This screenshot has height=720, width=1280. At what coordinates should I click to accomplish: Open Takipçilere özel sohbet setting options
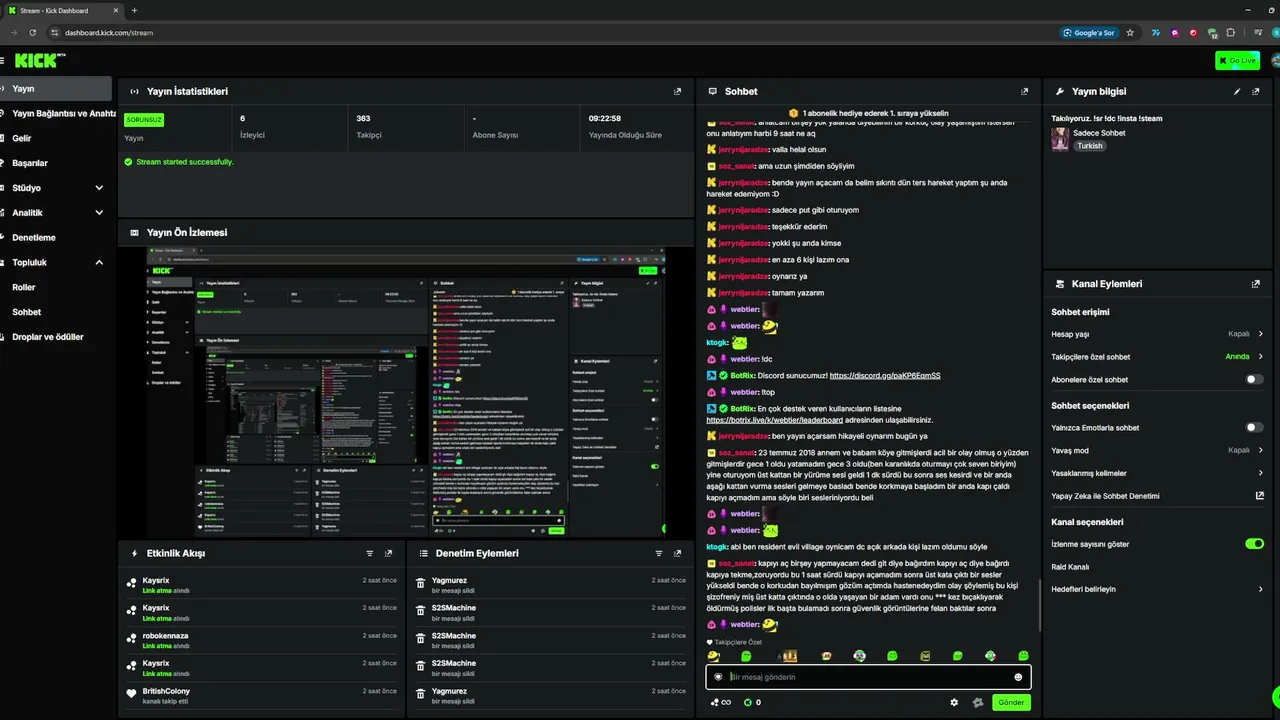(x=1157, y=357)
